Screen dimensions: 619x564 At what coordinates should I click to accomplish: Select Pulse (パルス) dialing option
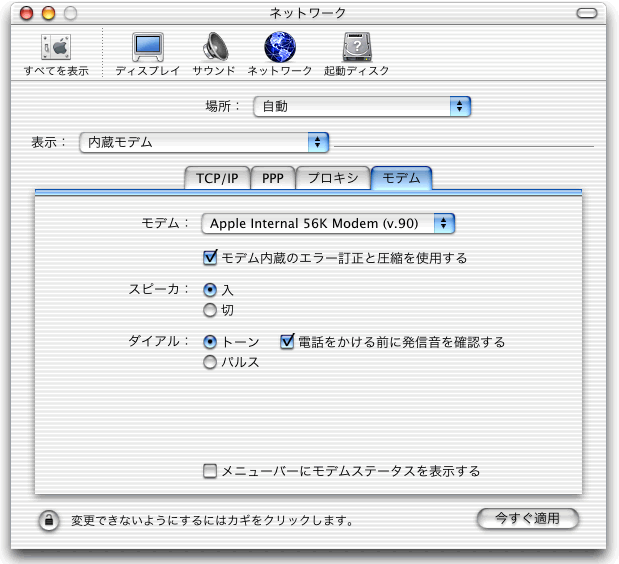click(x=210, y=363)
